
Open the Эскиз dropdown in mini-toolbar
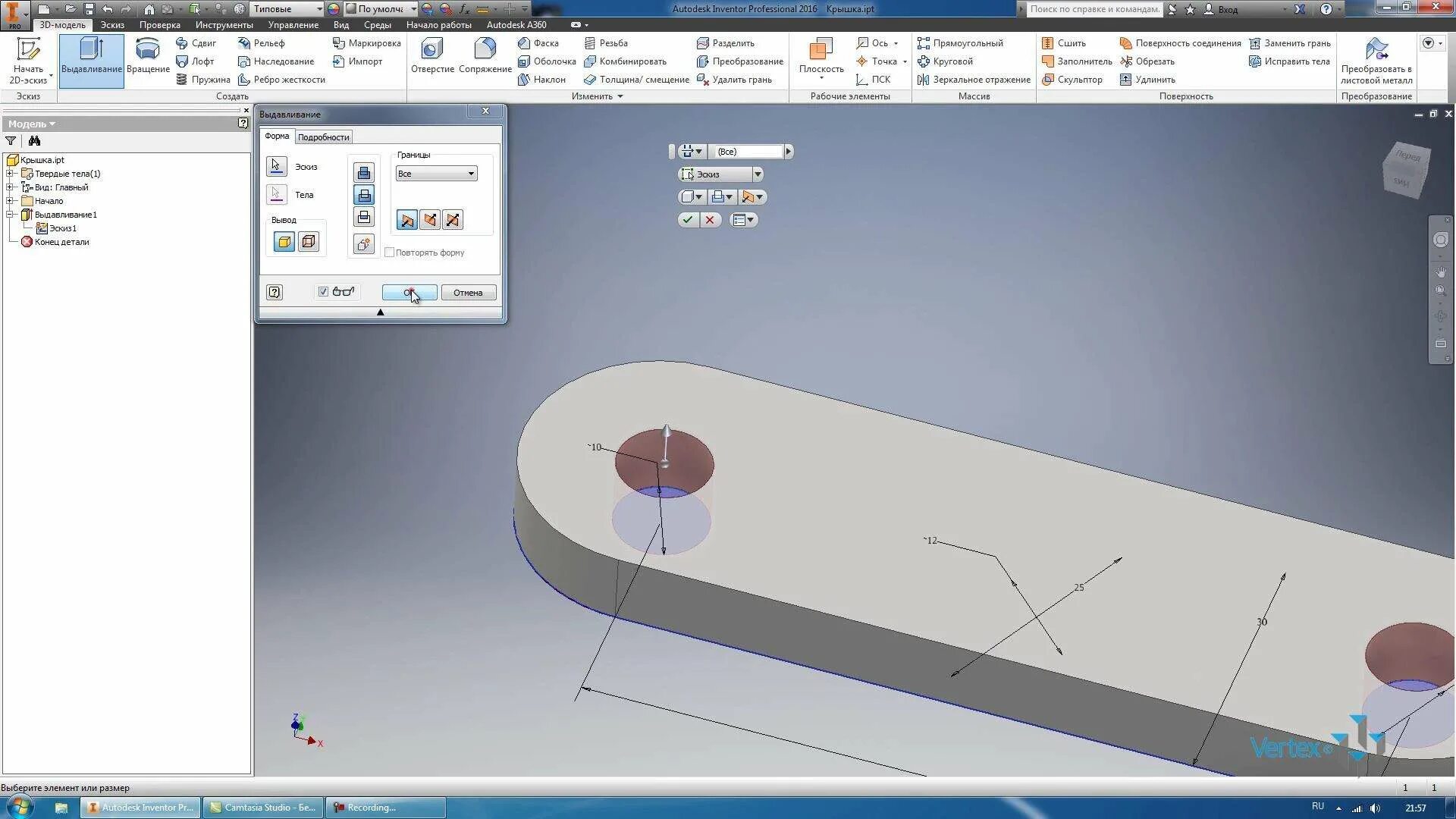757,174
